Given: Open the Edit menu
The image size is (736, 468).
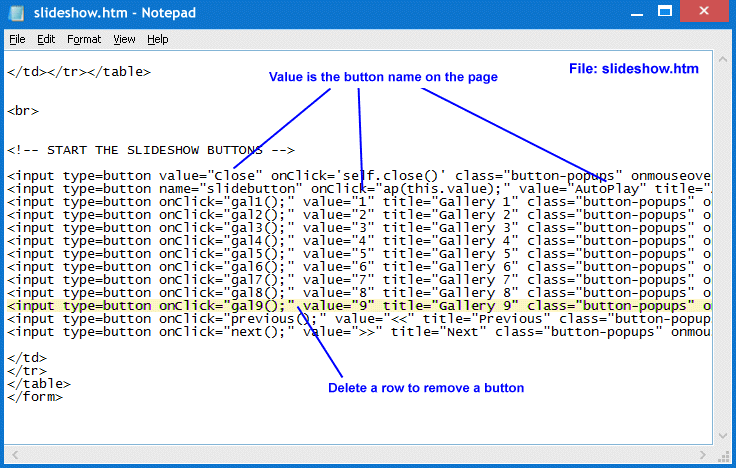Looking at the screenshot, I should [x=46, y=40].
